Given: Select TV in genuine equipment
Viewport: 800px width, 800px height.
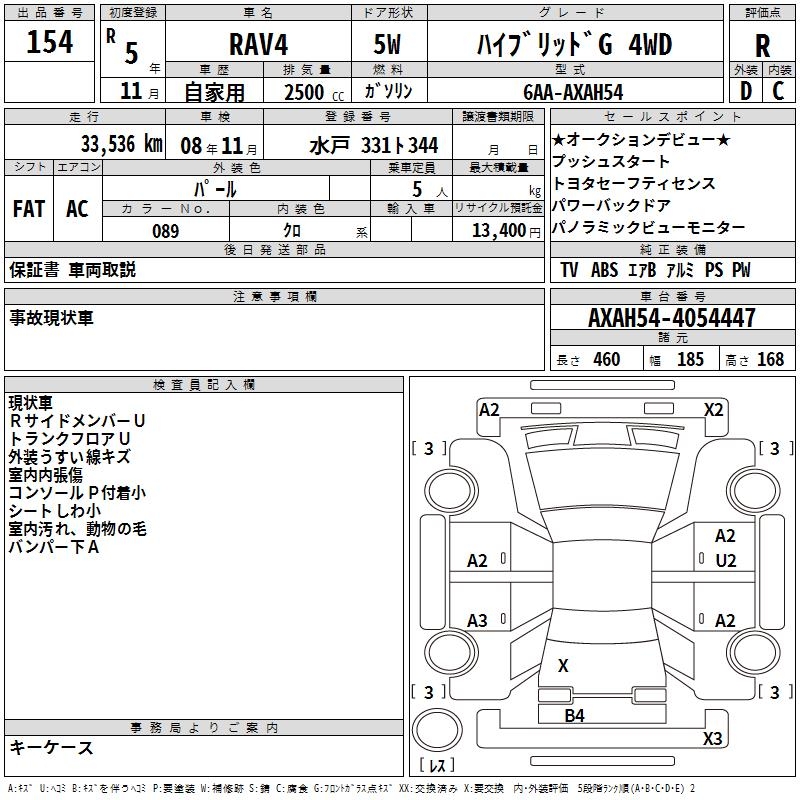Looking at the screenshot, I should pyautogui.click(x=569, y=270).
